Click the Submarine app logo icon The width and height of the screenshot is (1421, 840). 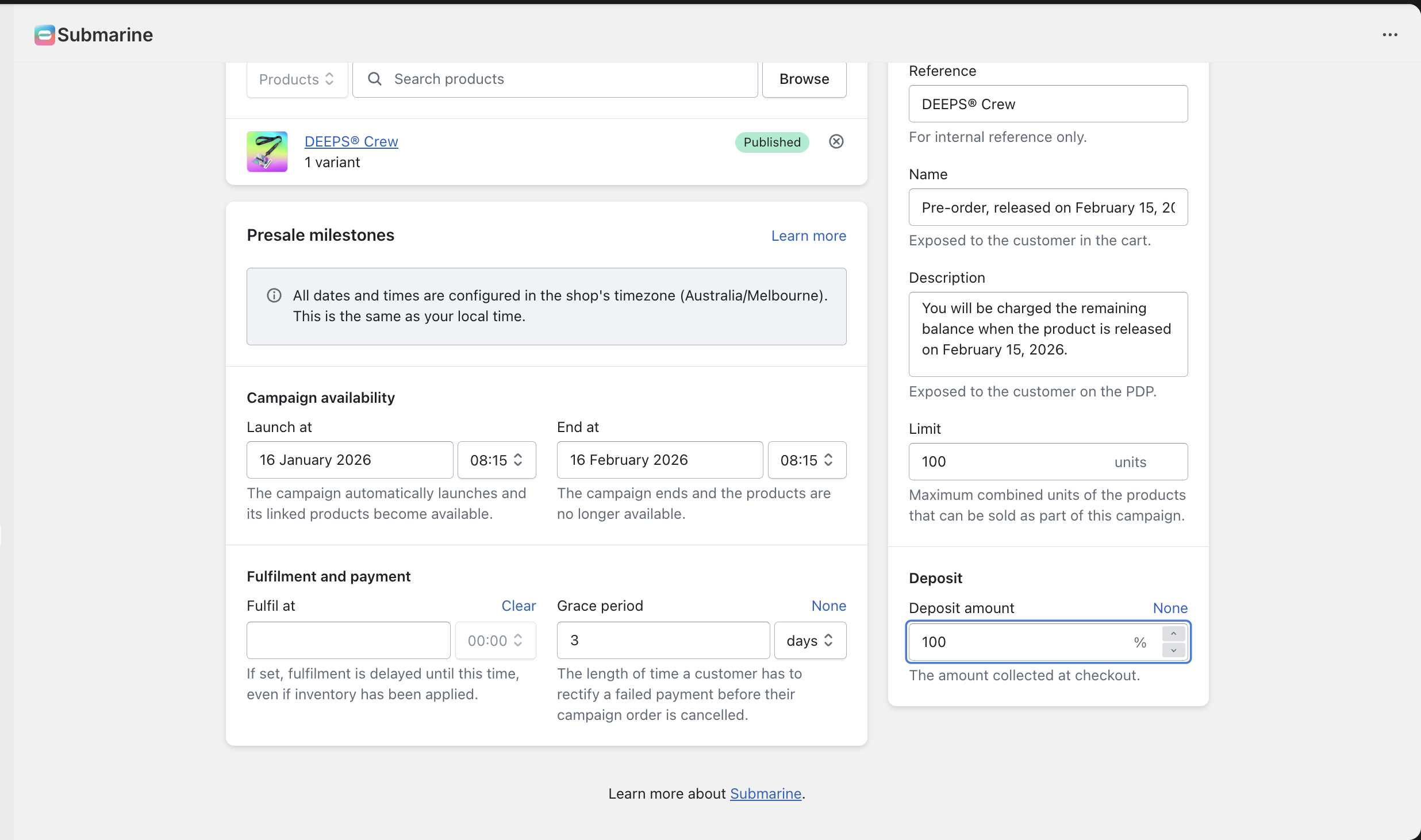pos(44,35)
